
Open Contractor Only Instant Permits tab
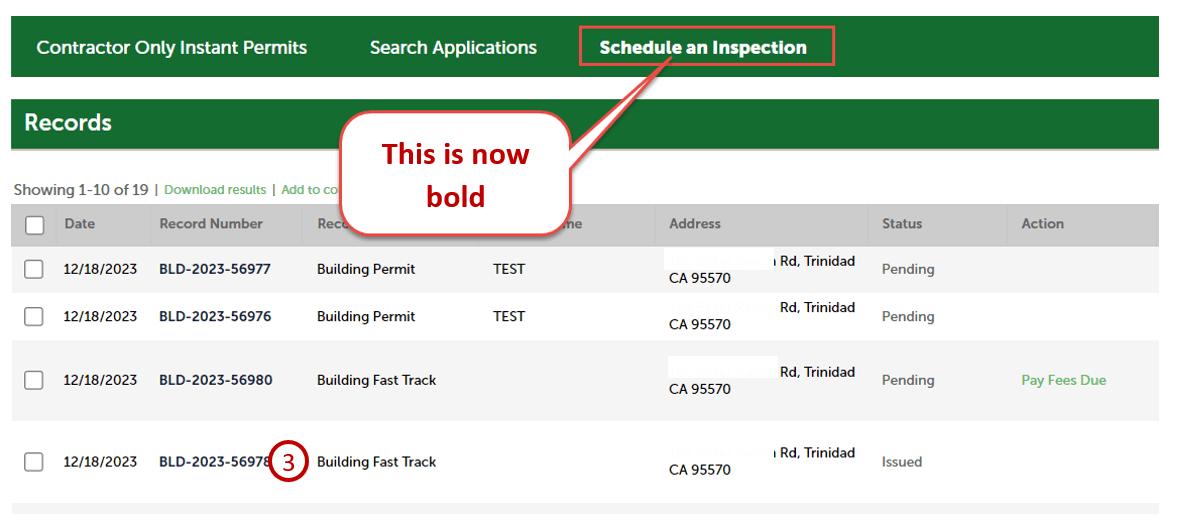coord(171,47)
